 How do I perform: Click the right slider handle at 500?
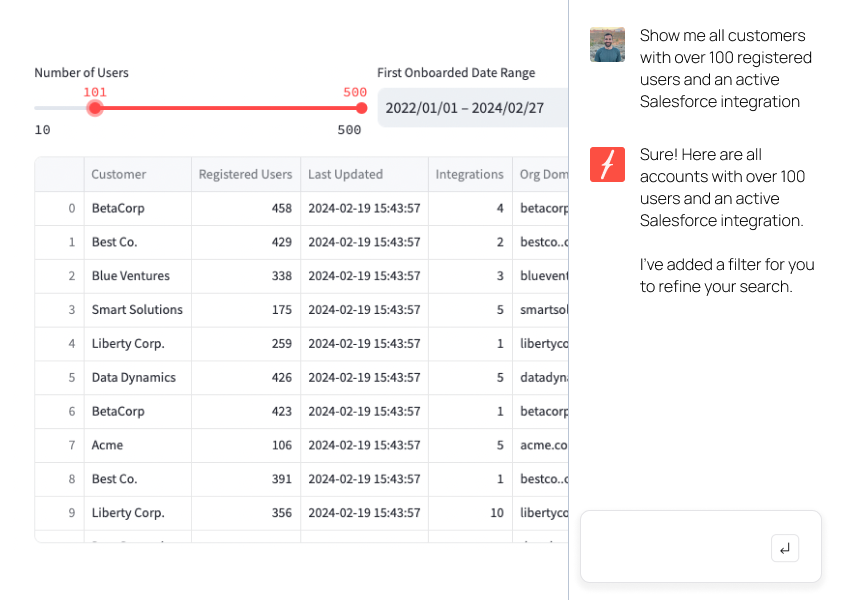pyautogui.click(x=361, y=108)
